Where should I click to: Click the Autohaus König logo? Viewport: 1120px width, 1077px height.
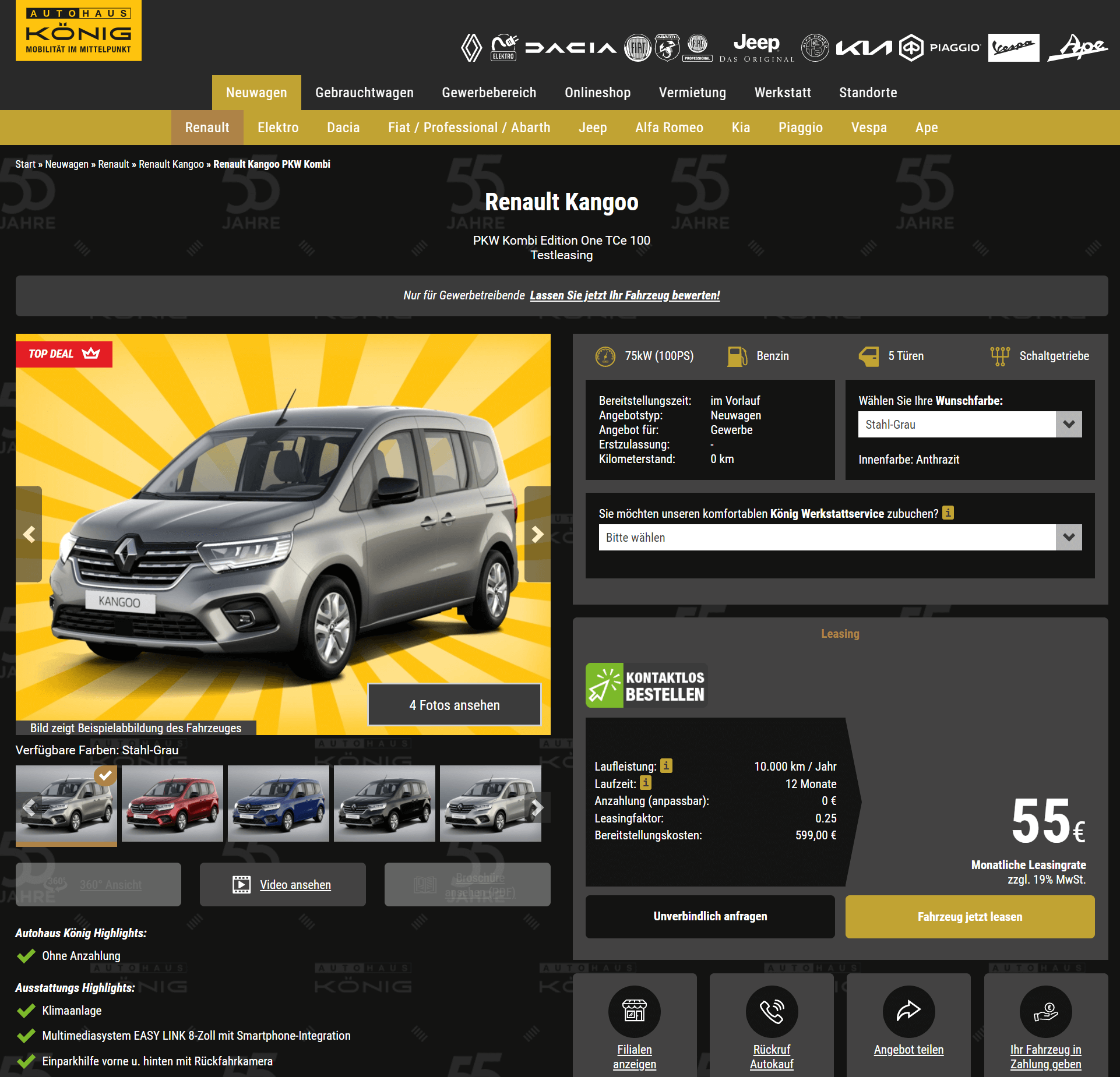click(79, 30)
